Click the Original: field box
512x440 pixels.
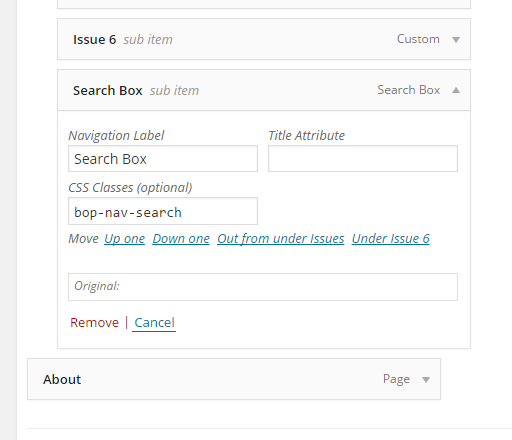[x=263, y=287]
